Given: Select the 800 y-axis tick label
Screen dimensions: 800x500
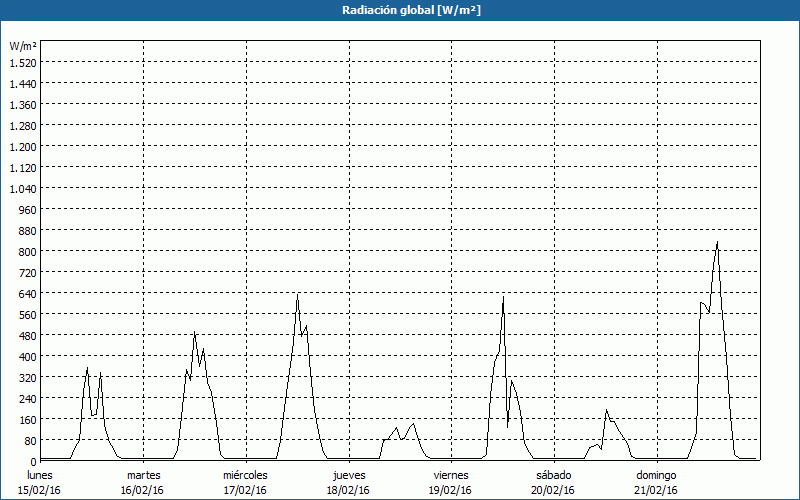Looking at the screenshot, I should pyautogui.click(x=27, y=251).
